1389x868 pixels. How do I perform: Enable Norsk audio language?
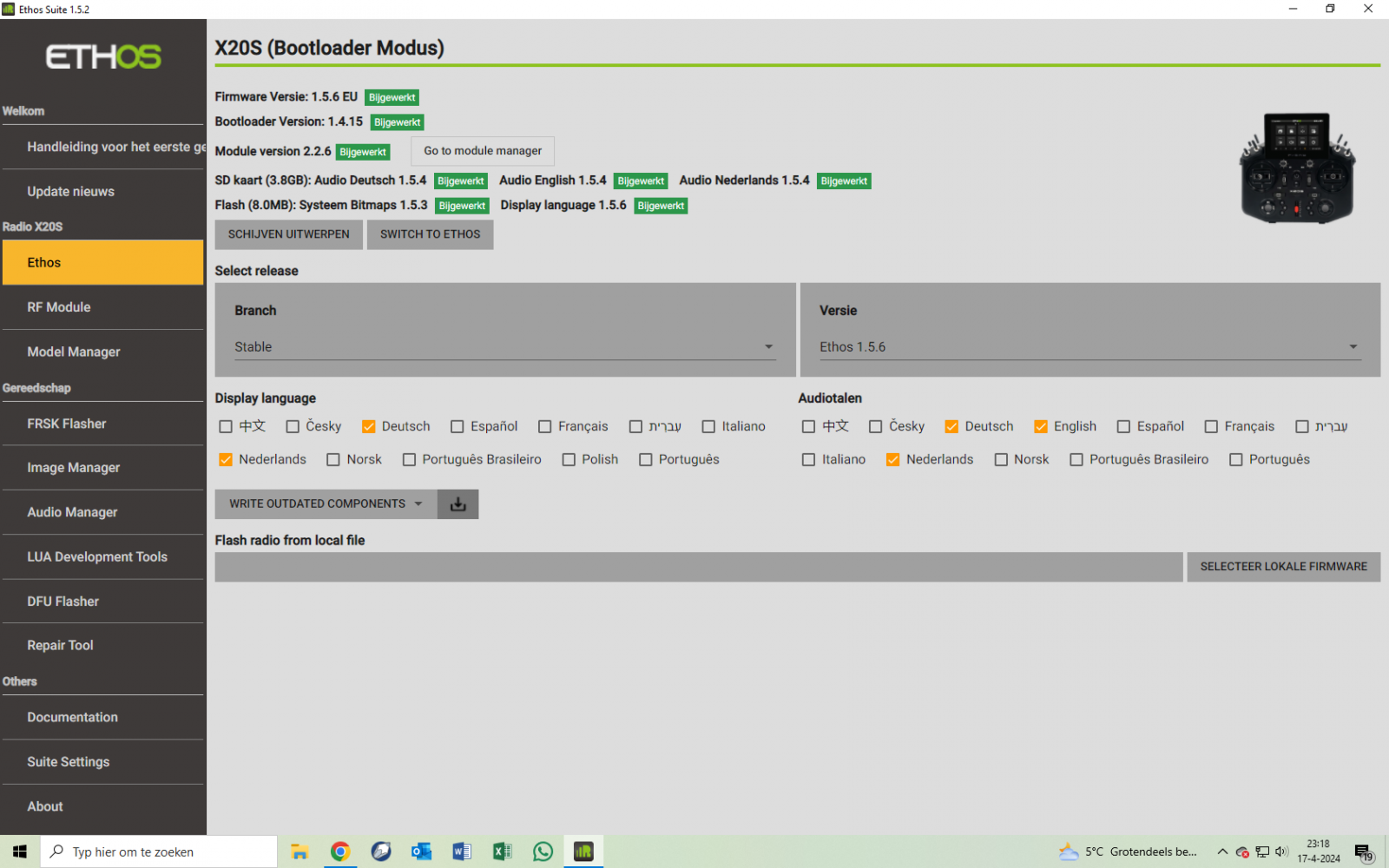point(1001,459)
